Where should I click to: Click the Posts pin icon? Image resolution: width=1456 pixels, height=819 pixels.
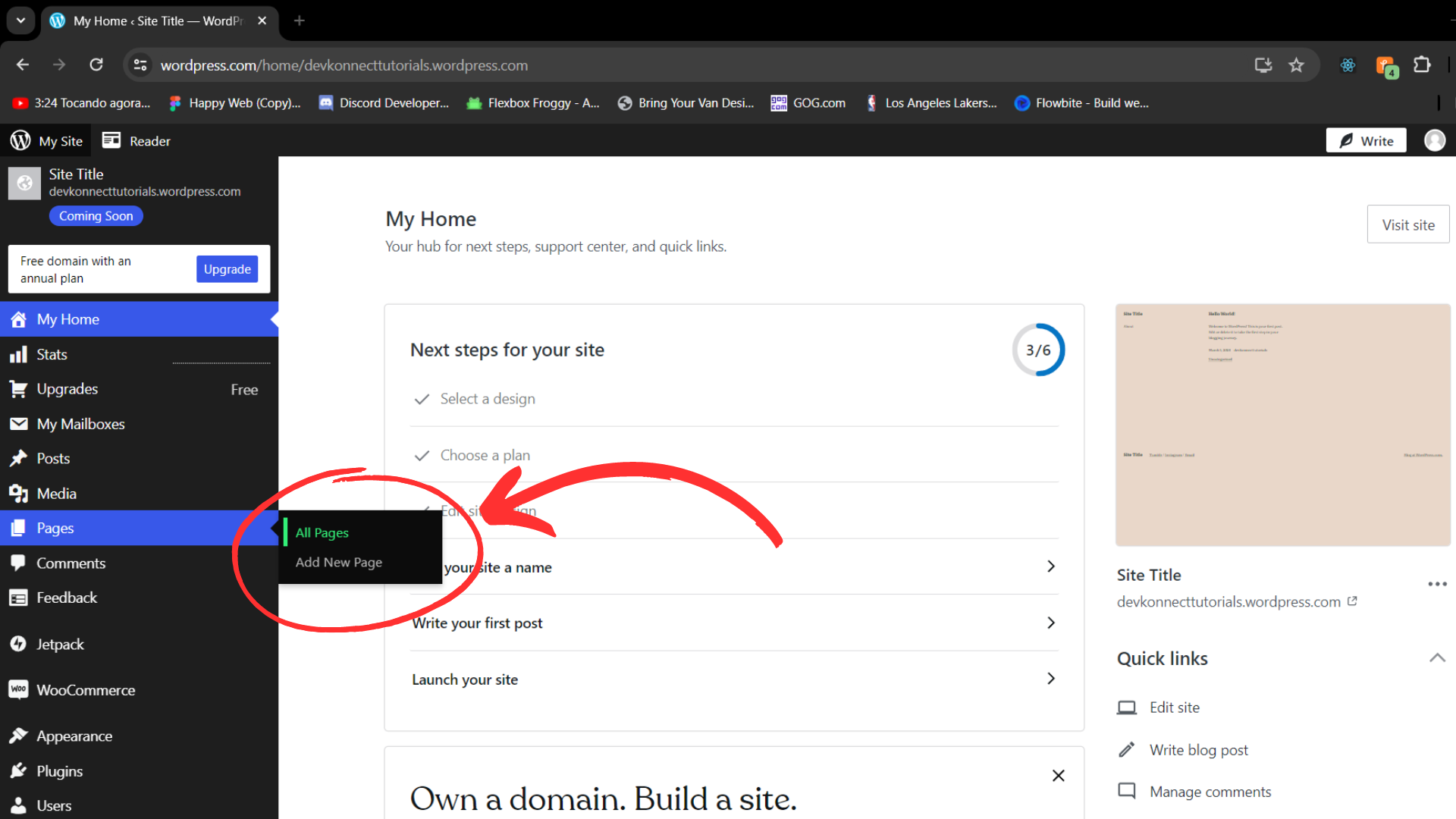point(18,458)
